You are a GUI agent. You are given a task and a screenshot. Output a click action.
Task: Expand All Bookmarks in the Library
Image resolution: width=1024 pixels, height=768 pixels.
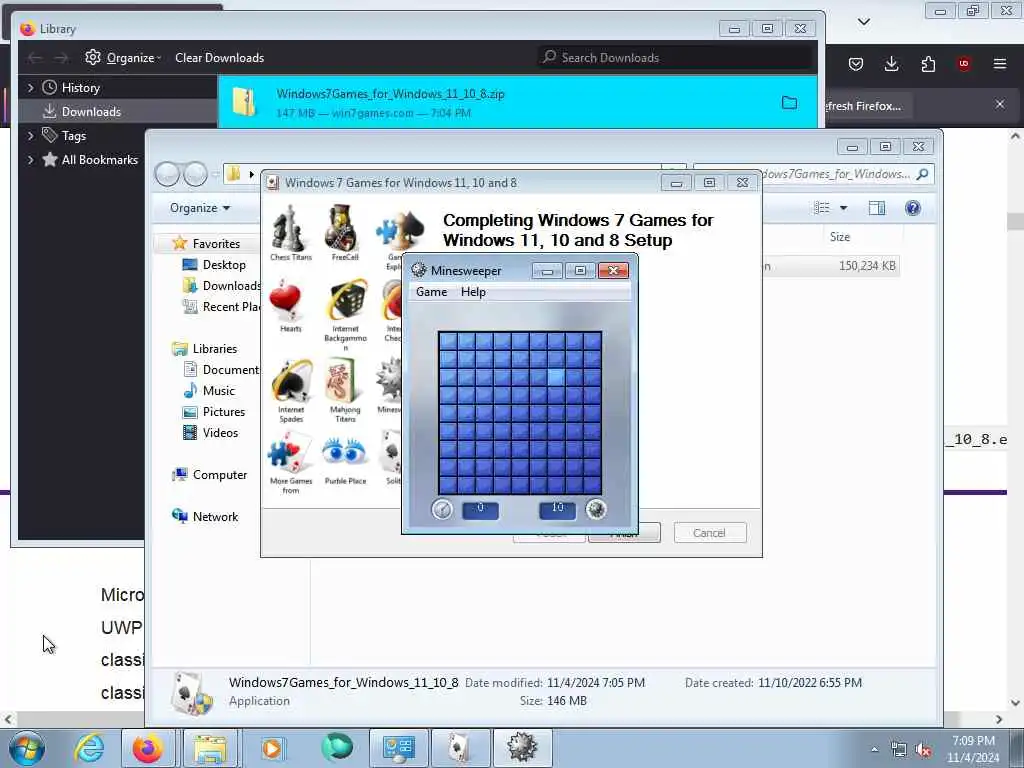click(x=30, y=160)
